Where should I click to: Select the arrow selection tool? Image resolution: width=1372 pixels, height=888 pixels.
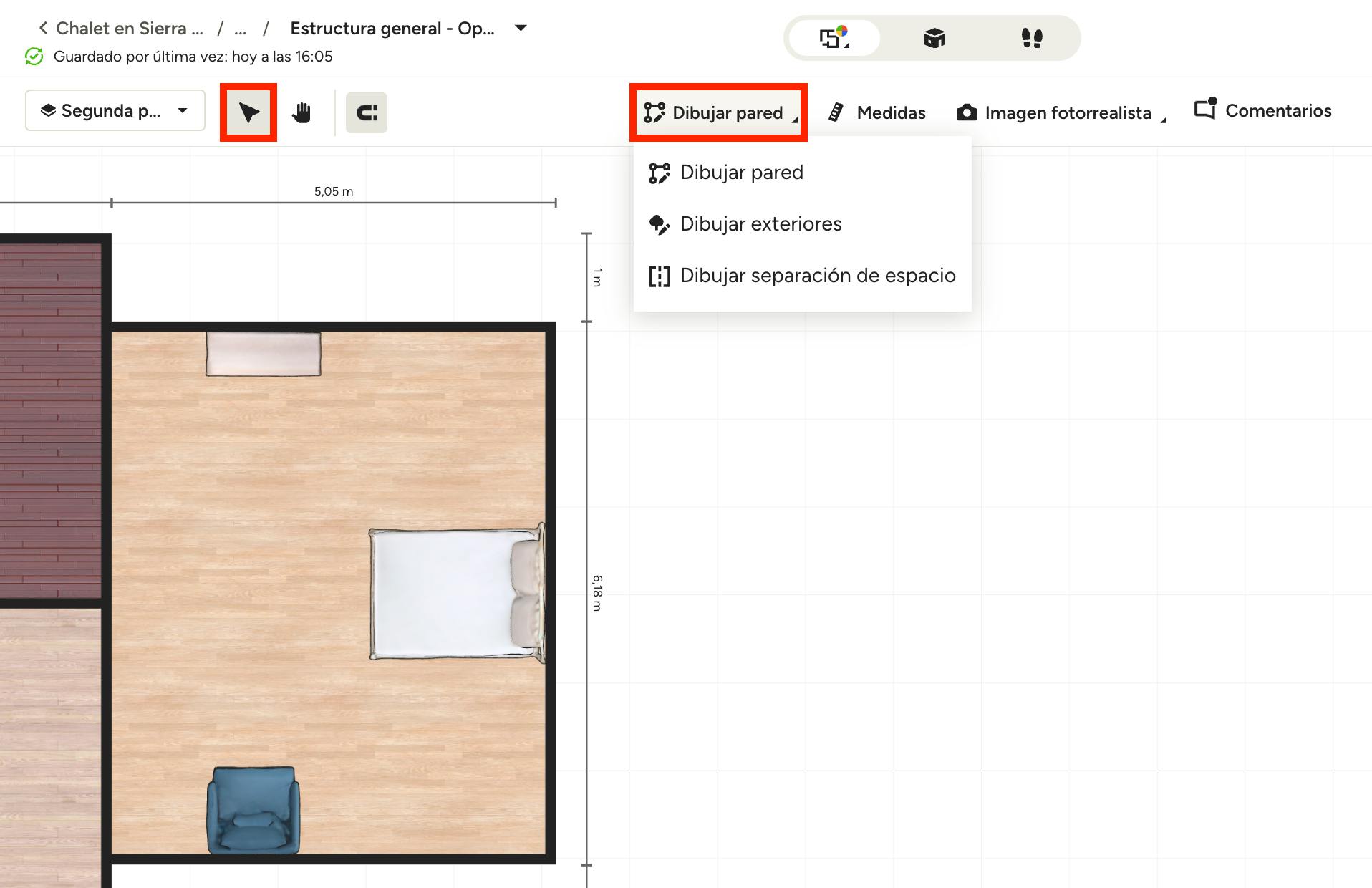248,112
